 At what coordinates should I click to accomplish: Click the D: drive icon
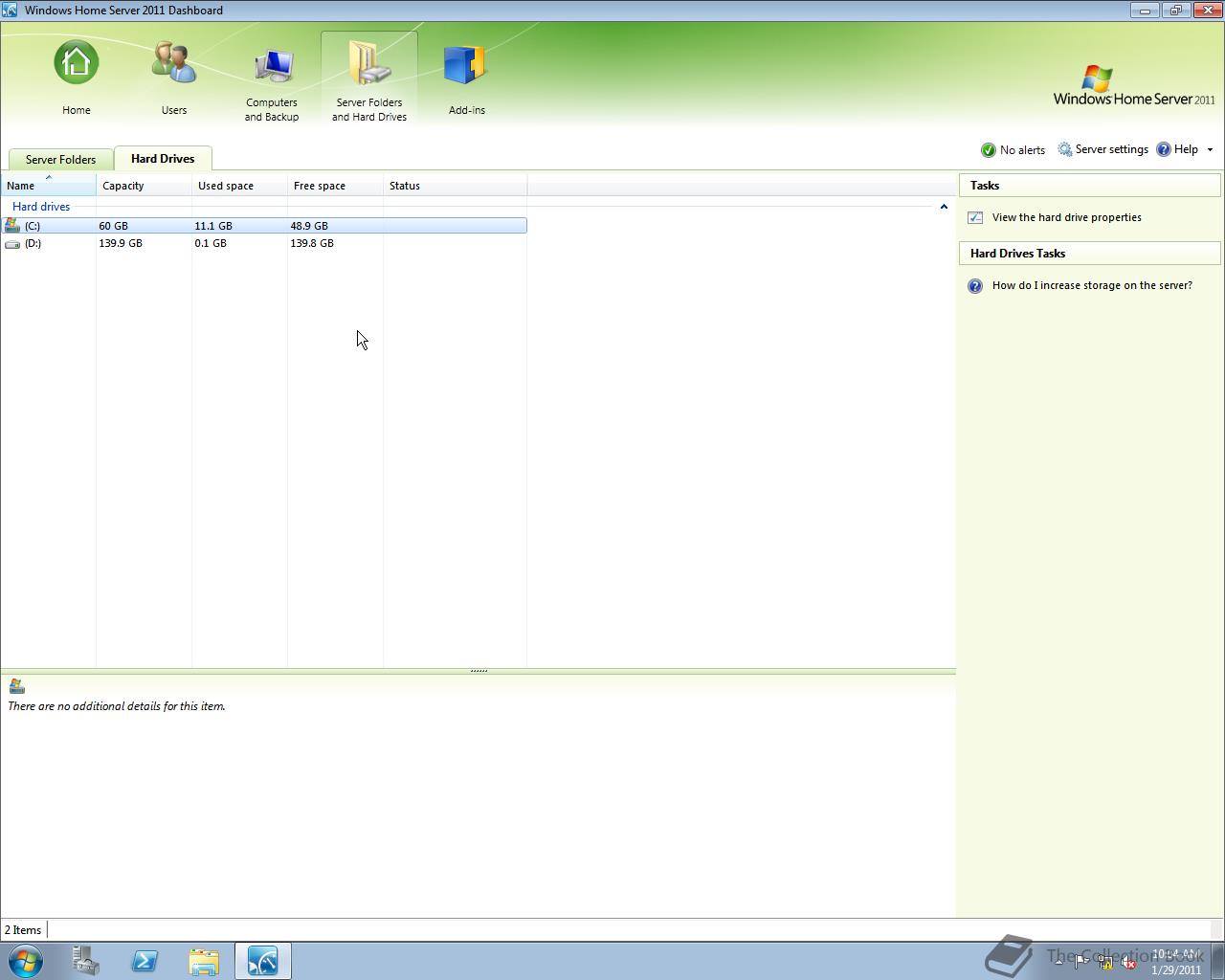(x=11, y=244)
